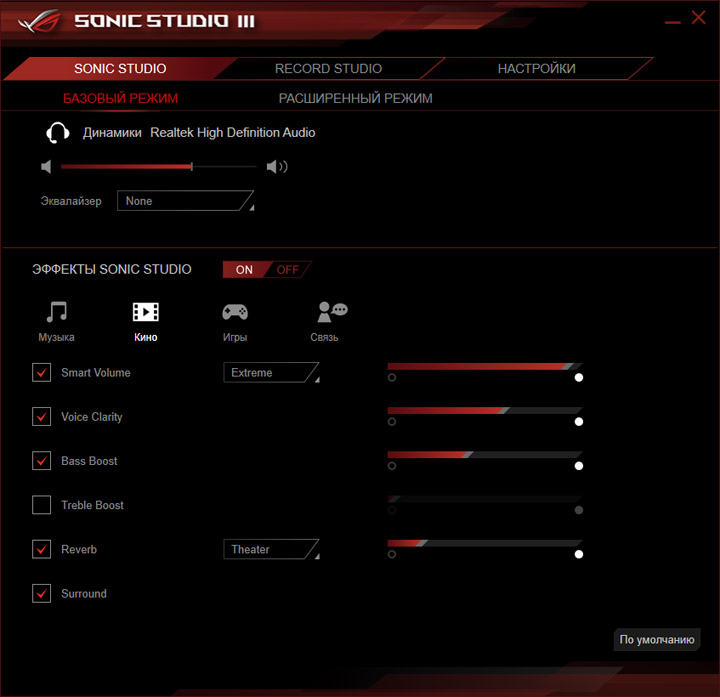Adjust the Reverb level slider
720x697 pixels.
pos(485,543)
